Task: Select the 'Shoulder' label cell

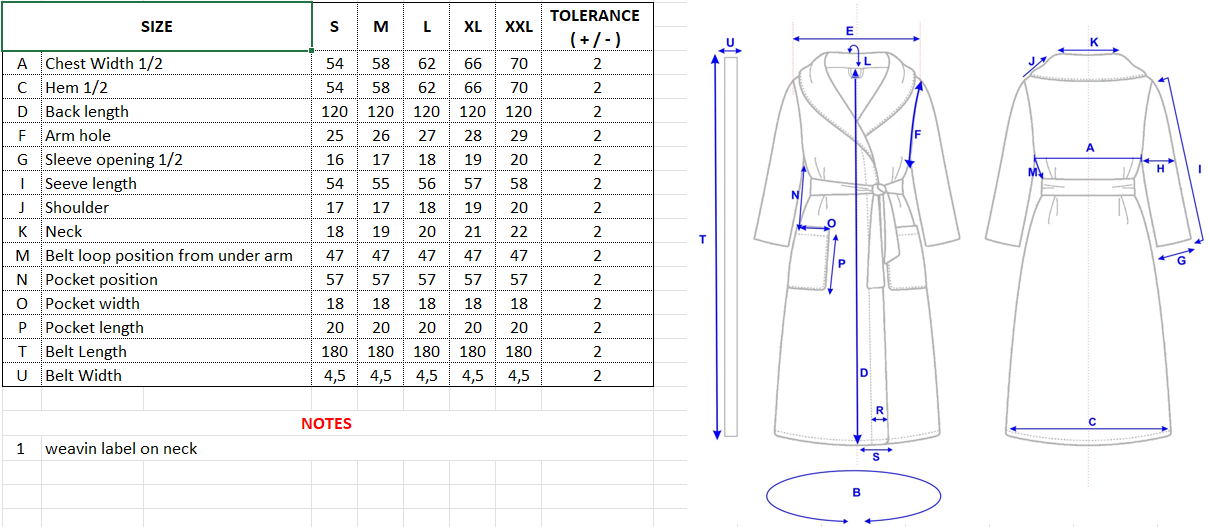Action: 177,207
